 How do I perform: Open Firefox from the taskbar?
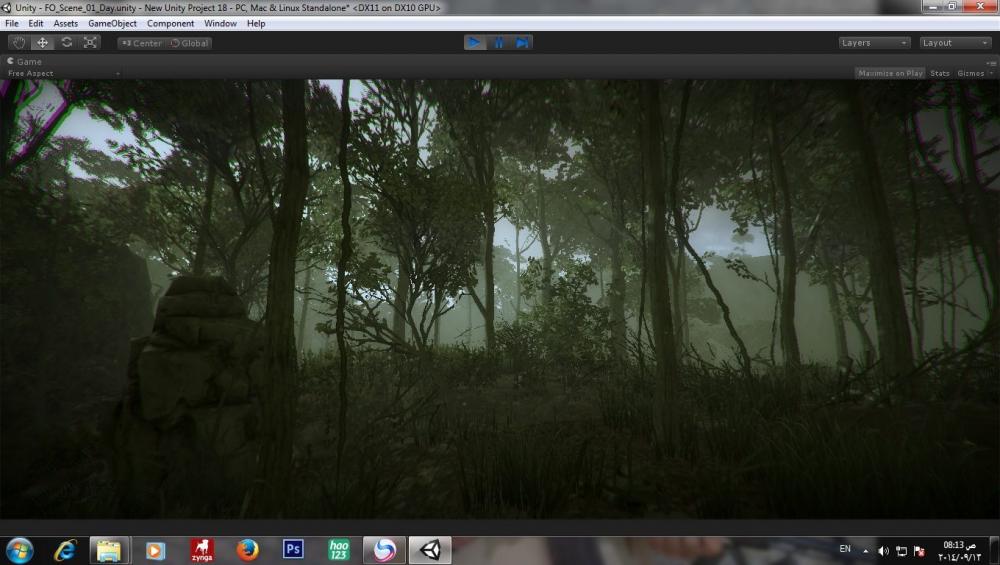[x=247, y=549]
